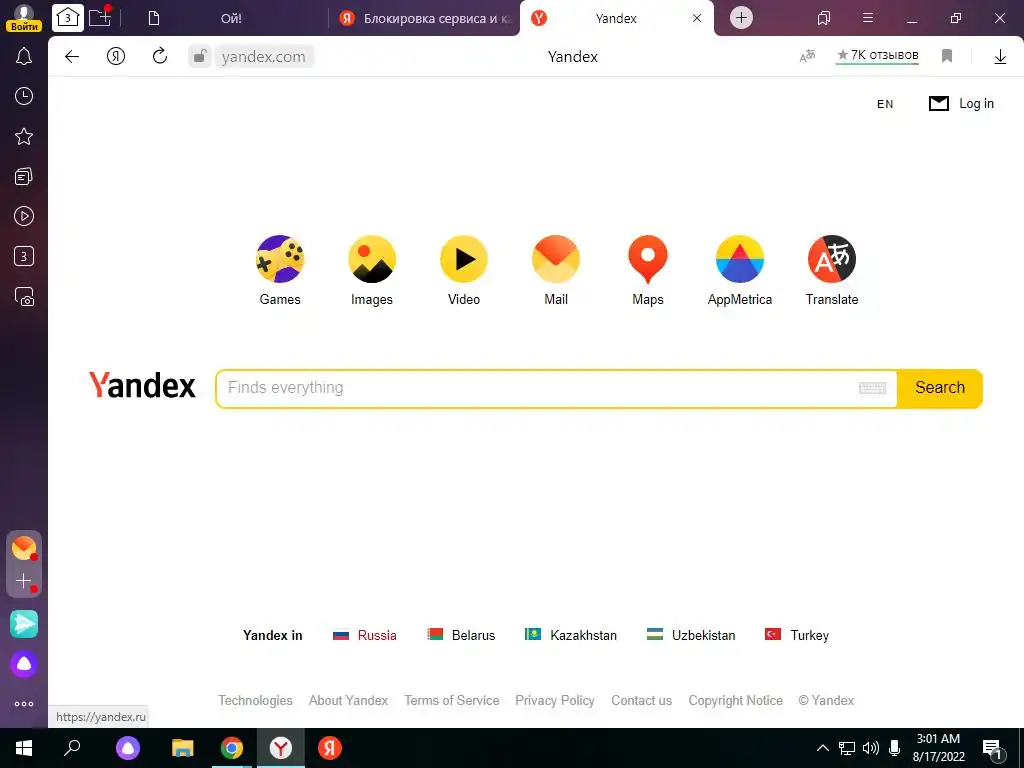Reload the current page
1024x768 pixels.
coord(160,56)
